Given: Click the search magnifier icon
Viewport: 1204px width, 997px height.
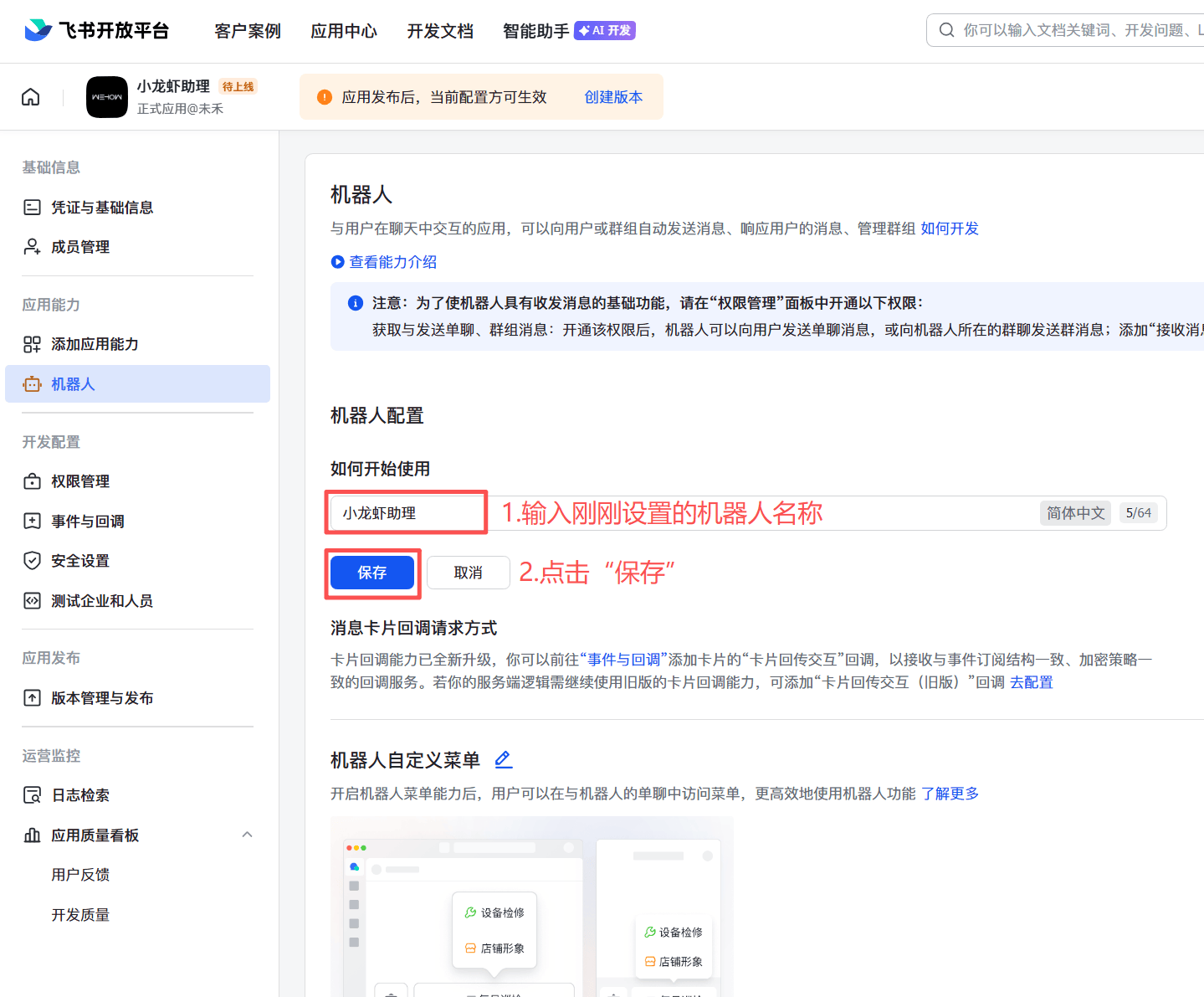Looking at the screenshot, I should [946, 29].
